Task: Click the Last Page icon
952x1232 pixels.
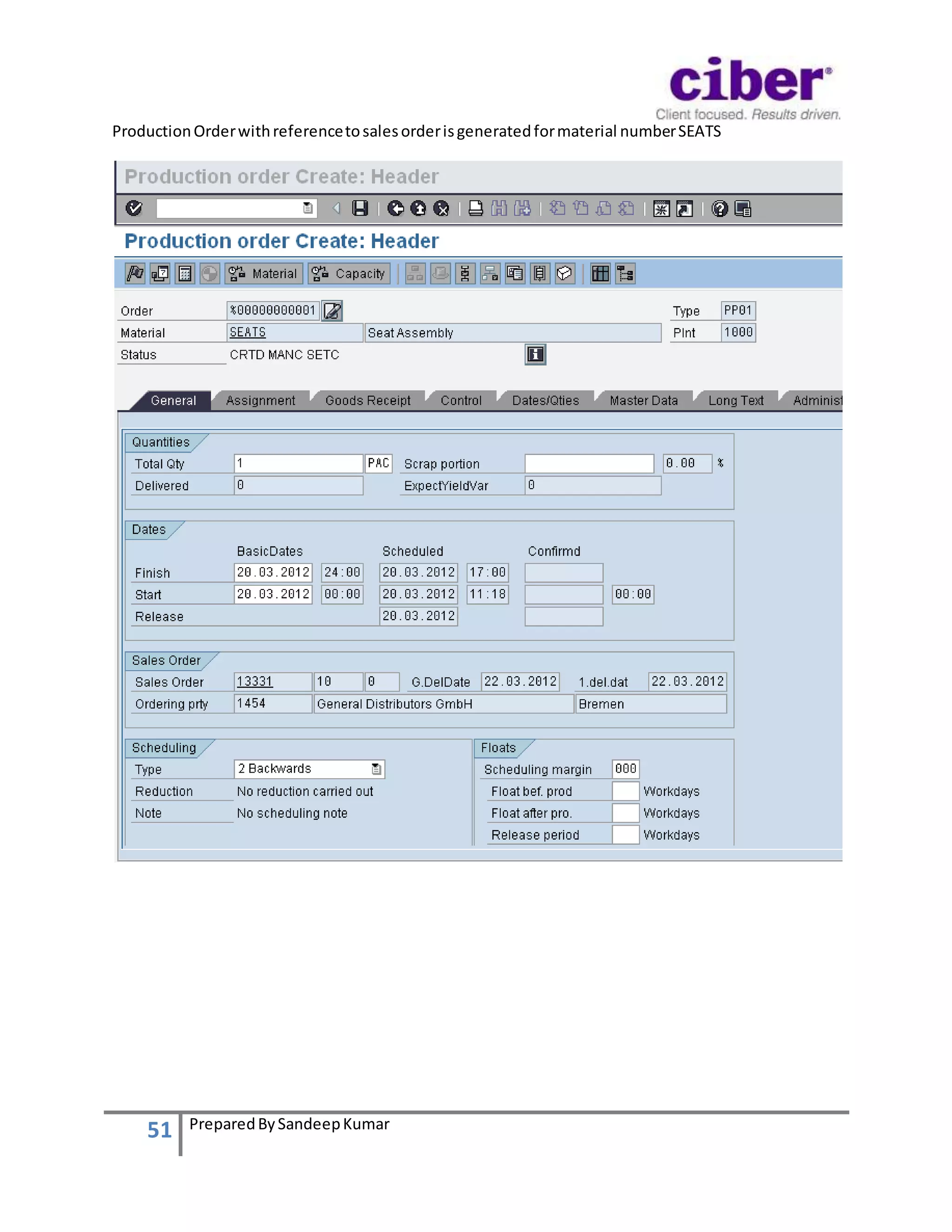Action: [626, 209]
